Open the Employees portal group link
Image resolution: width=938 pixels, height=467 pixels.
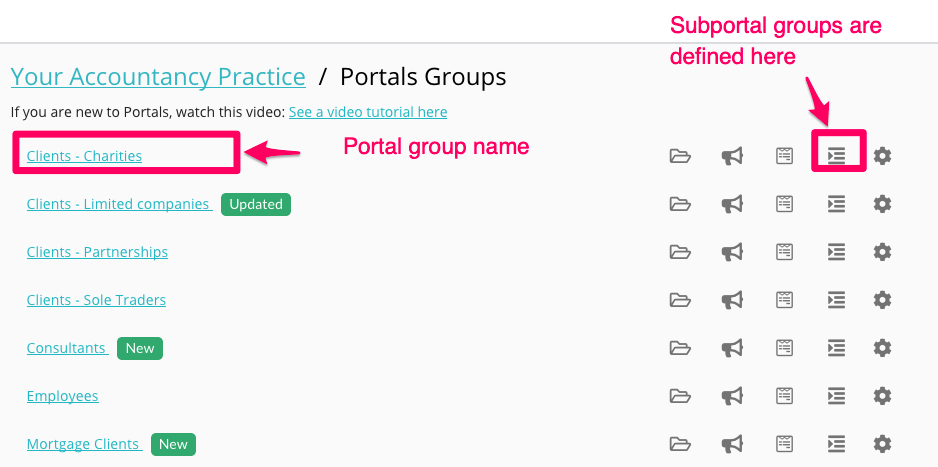62,396
